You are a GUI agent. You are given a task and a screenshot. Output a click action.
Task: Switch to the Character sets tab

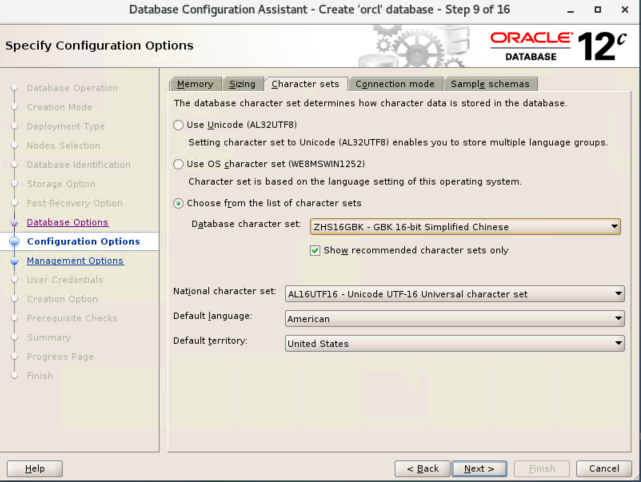[x=306, y=84]
